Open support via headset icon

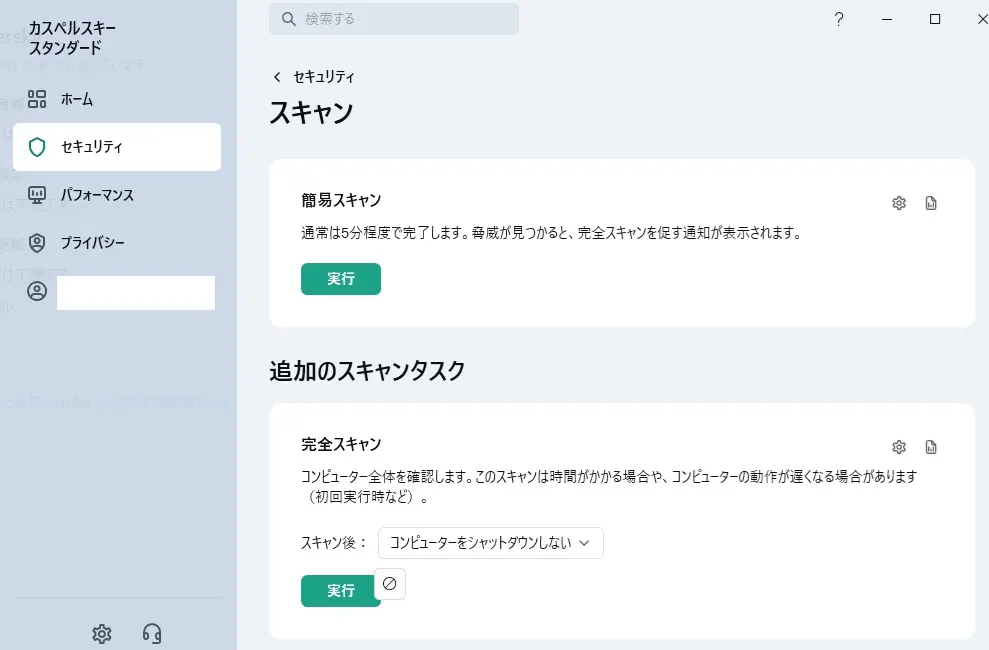pyautogui.click(x=152, y=634)
